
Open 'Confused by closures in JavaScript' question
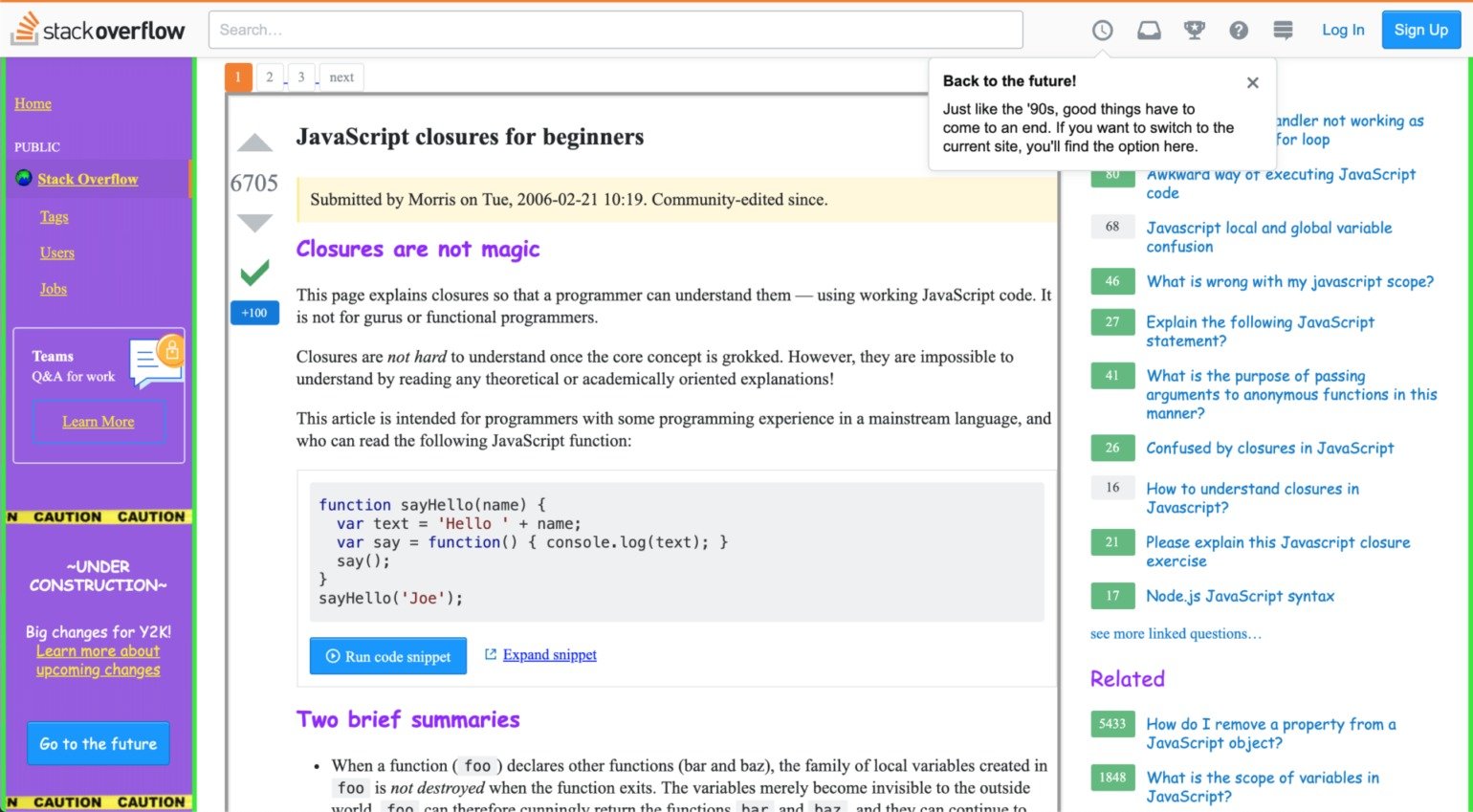pyautogui.click(x=1270, y=449)
